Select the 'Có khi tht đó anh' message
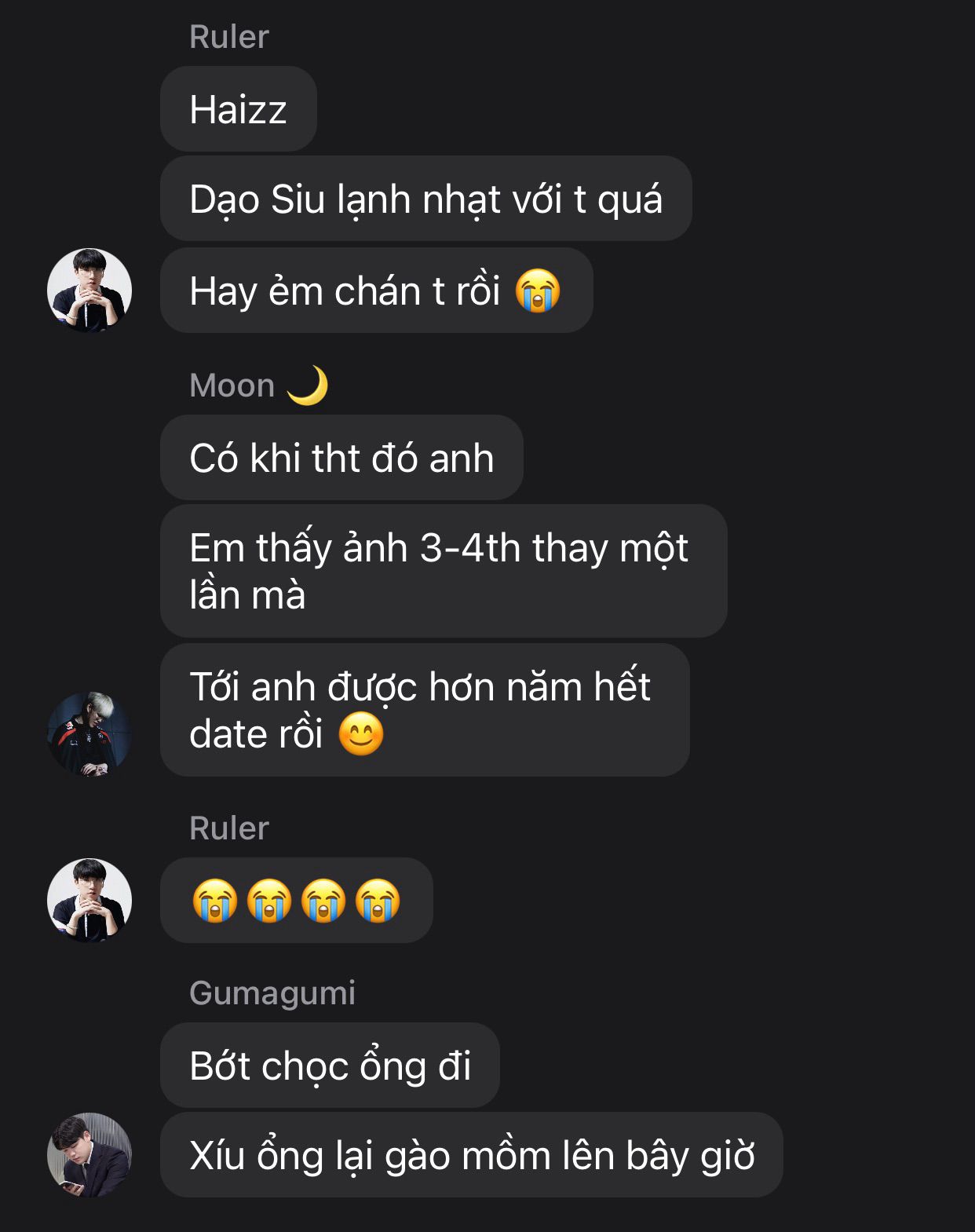 coord(341,458)
